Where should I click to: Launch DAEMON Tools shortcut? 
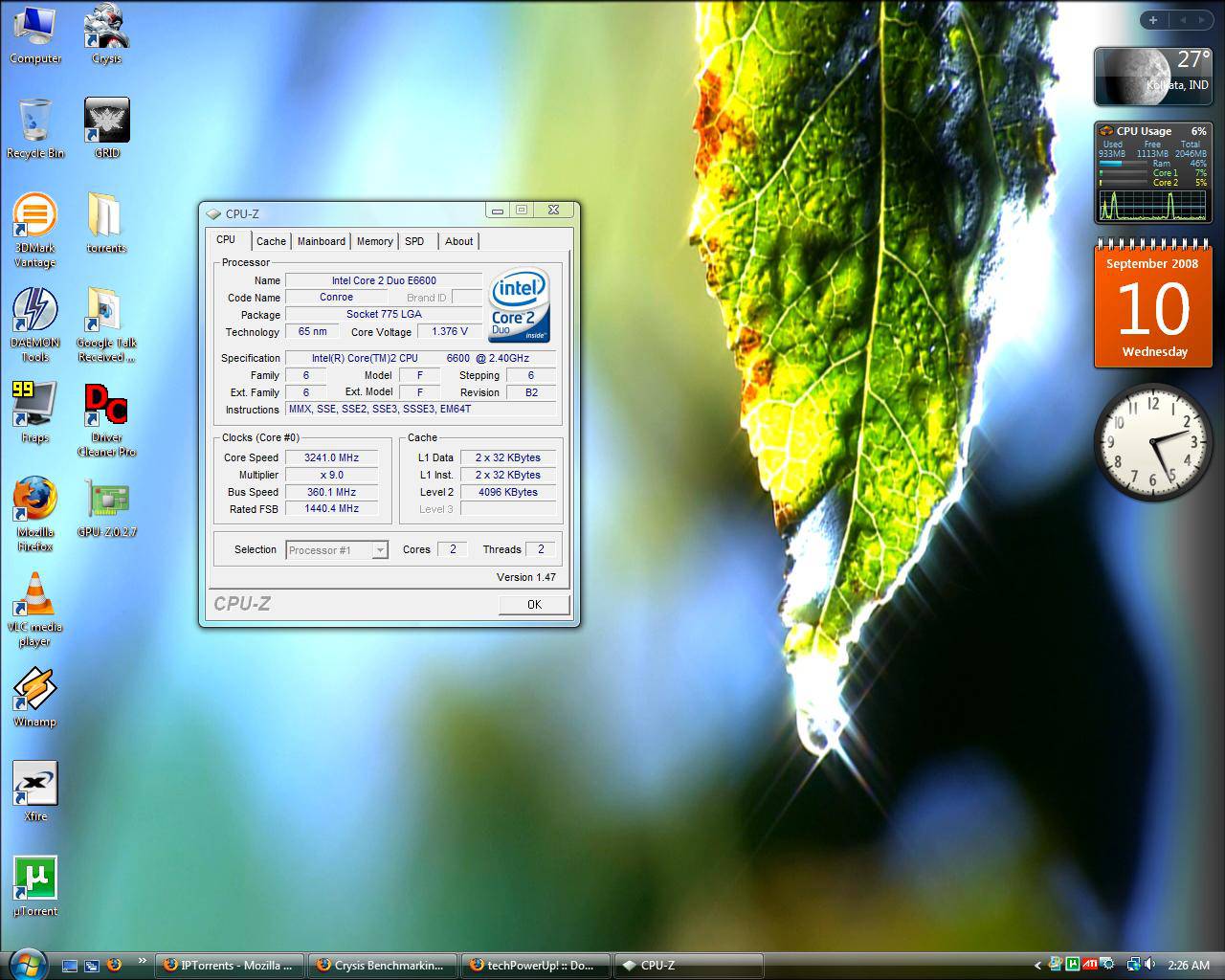(35, 324)
